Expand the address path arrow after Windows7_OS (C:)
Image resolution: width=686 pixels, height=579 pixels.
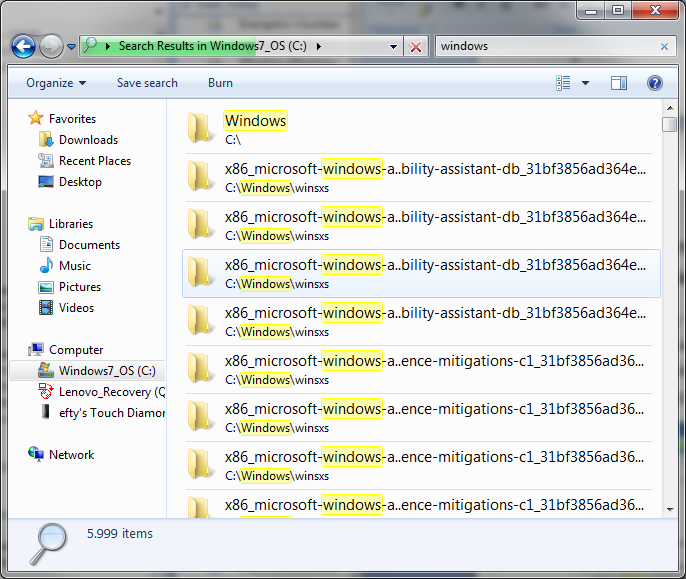click(319, 46)
